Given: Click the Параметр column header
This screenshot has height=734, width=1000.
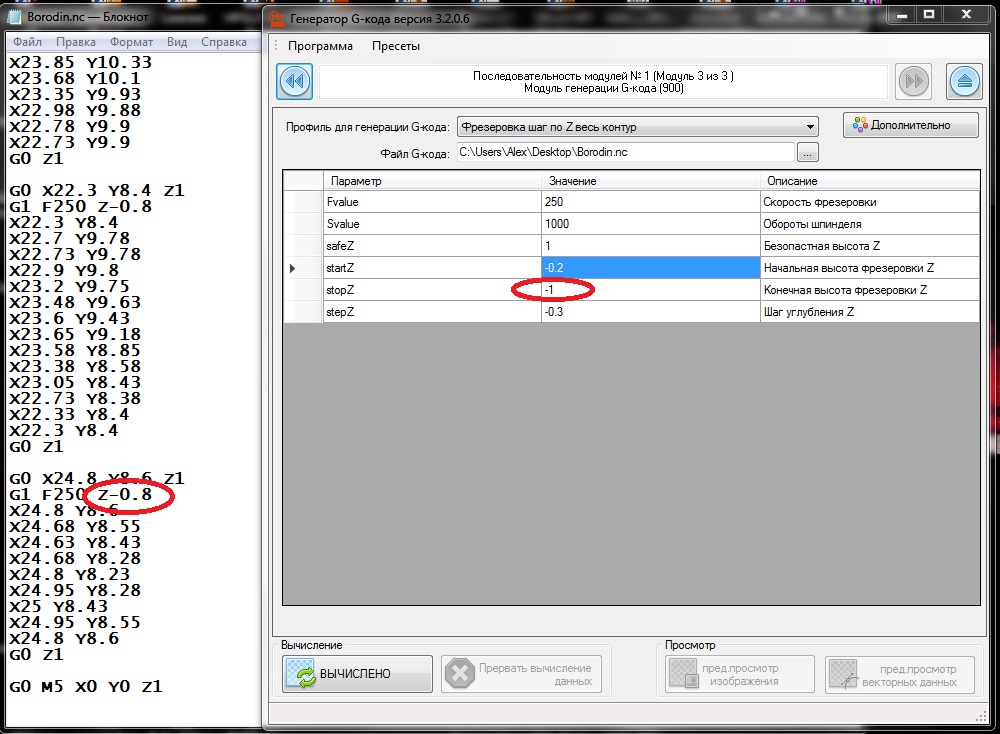Looking at the screenshot, I should tap(432, 181).
